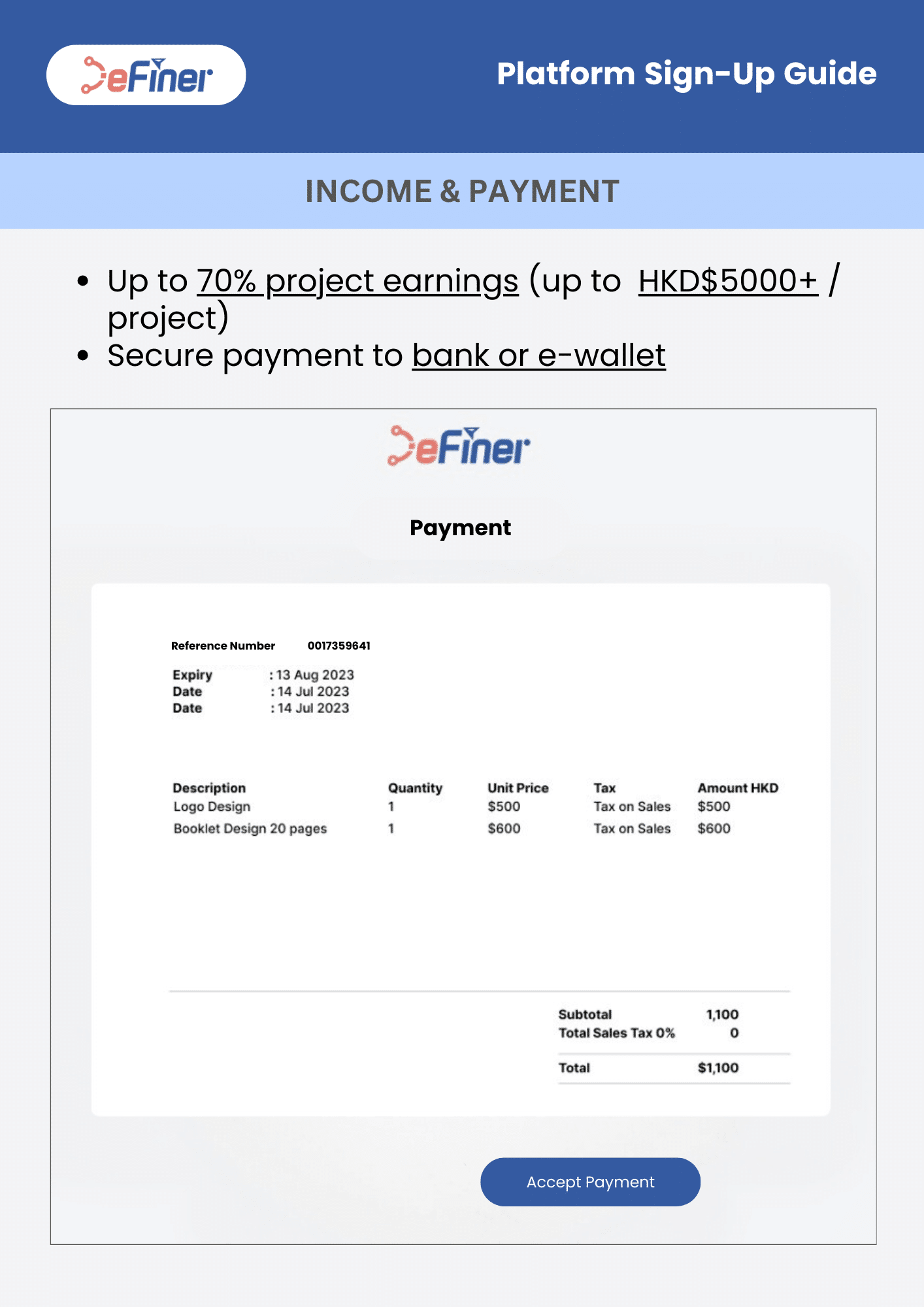
Task: Open the 70% project earnings link
Action: 357,281
